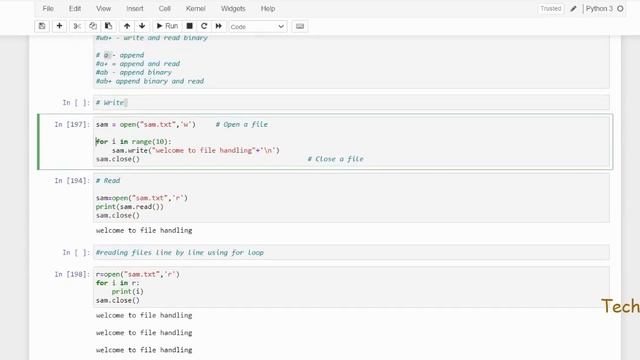Image resolution: width=640 pixels, height=360 pixels.
Task: Open the Widgets menu
Action: click(233, 9)
